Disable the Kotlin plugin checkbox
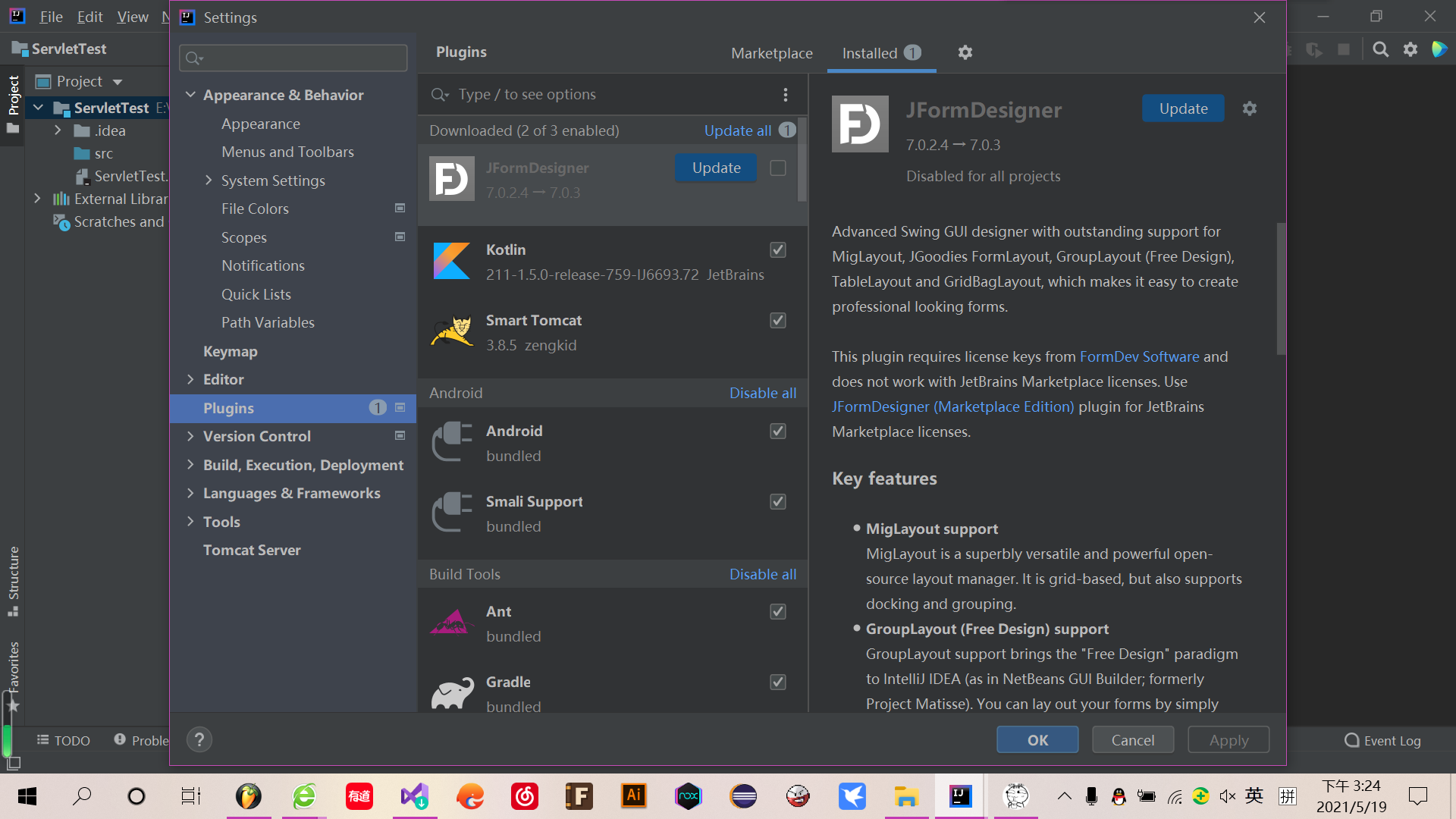Image resolution: width=1456 pixels, height=819 pixels. tap(778, 250)
